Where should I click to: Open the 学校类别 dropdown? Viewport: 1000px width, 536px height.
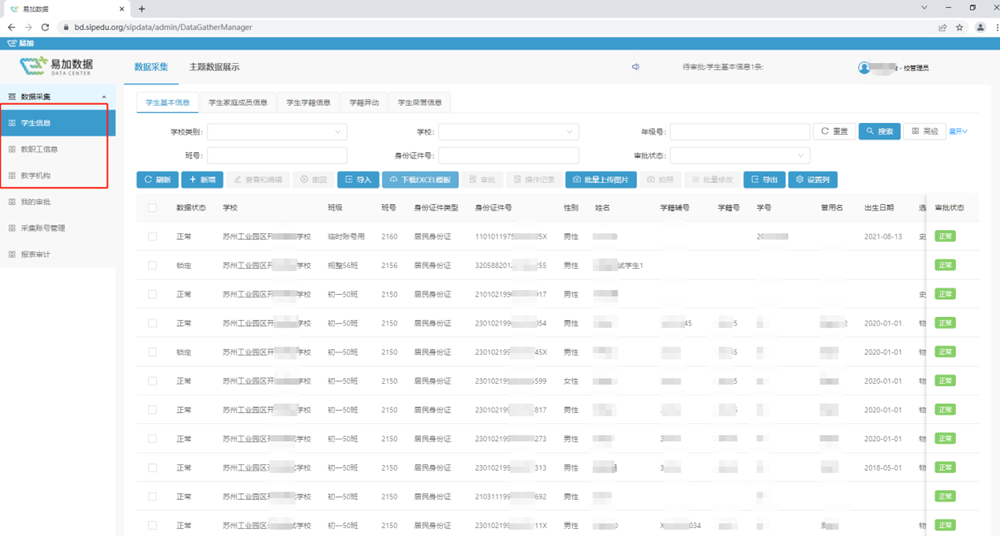(x=277, y=132)
